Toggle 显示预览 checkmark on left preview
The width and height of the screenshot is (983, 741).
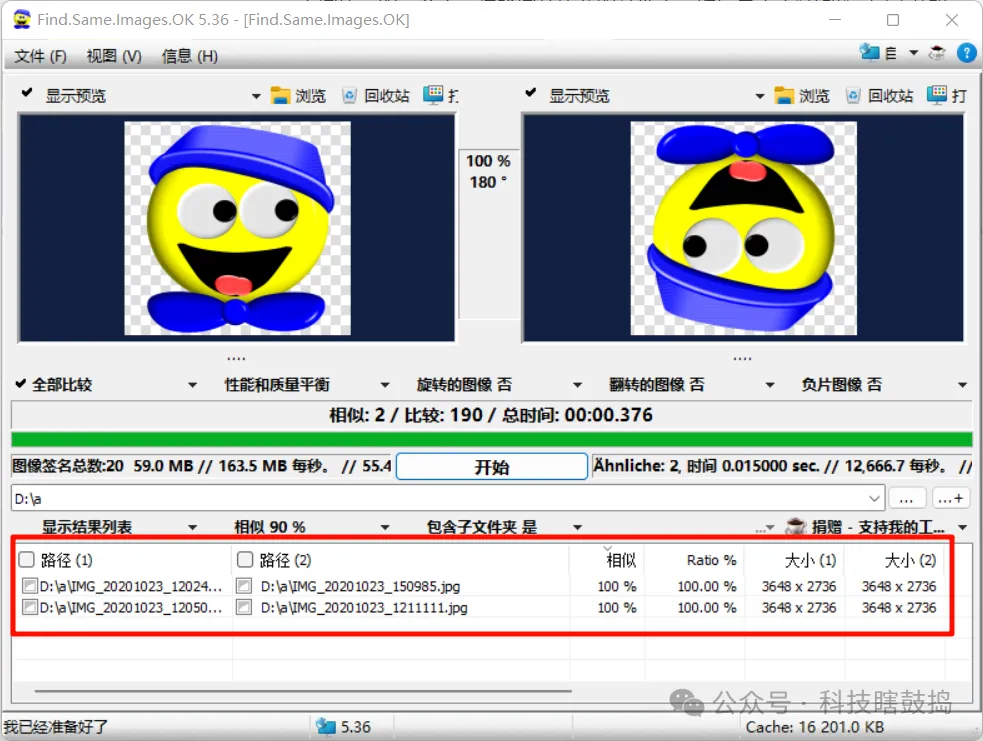point(27,93)
